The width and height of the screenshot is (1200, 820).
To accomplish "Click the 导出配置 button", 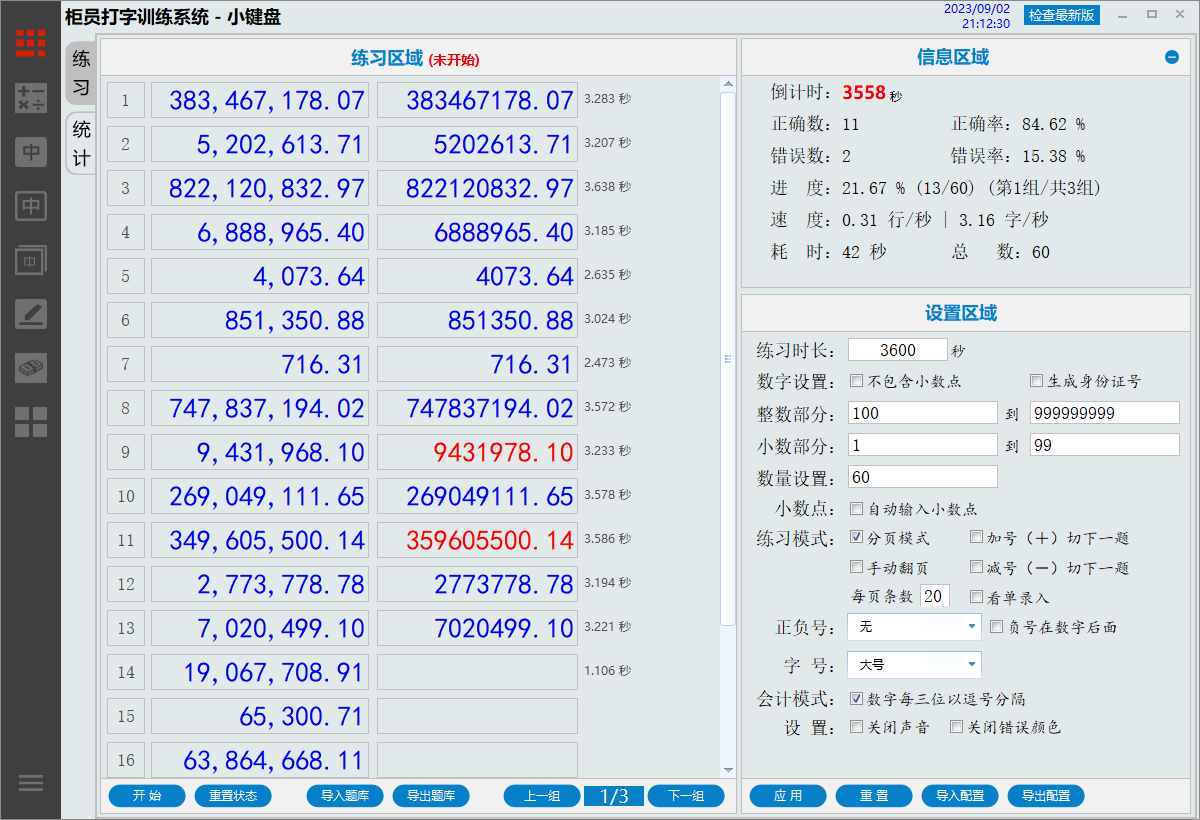I will pyautogui.click(x=1046, y=796).
